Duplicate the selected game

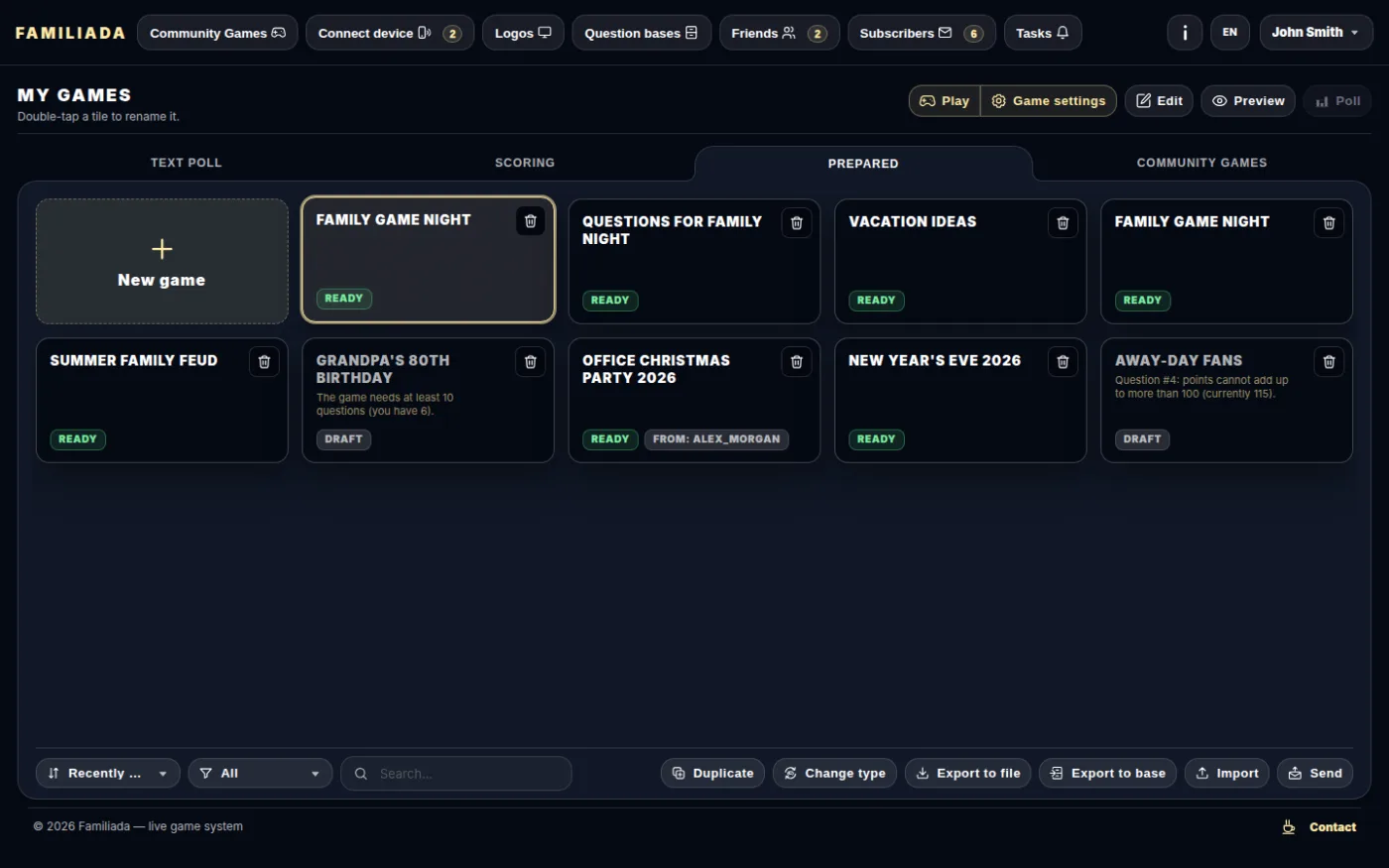click(x=712, y=773)
